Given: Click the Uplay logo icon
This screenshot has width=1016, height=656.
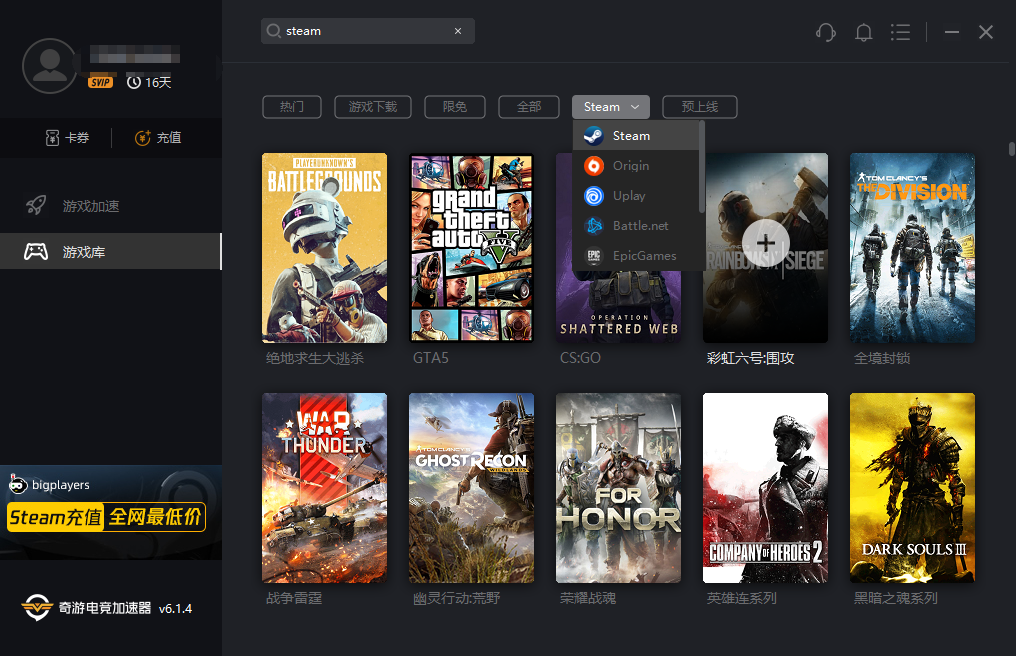Looking at the screenshot, I should pos(594,196).
